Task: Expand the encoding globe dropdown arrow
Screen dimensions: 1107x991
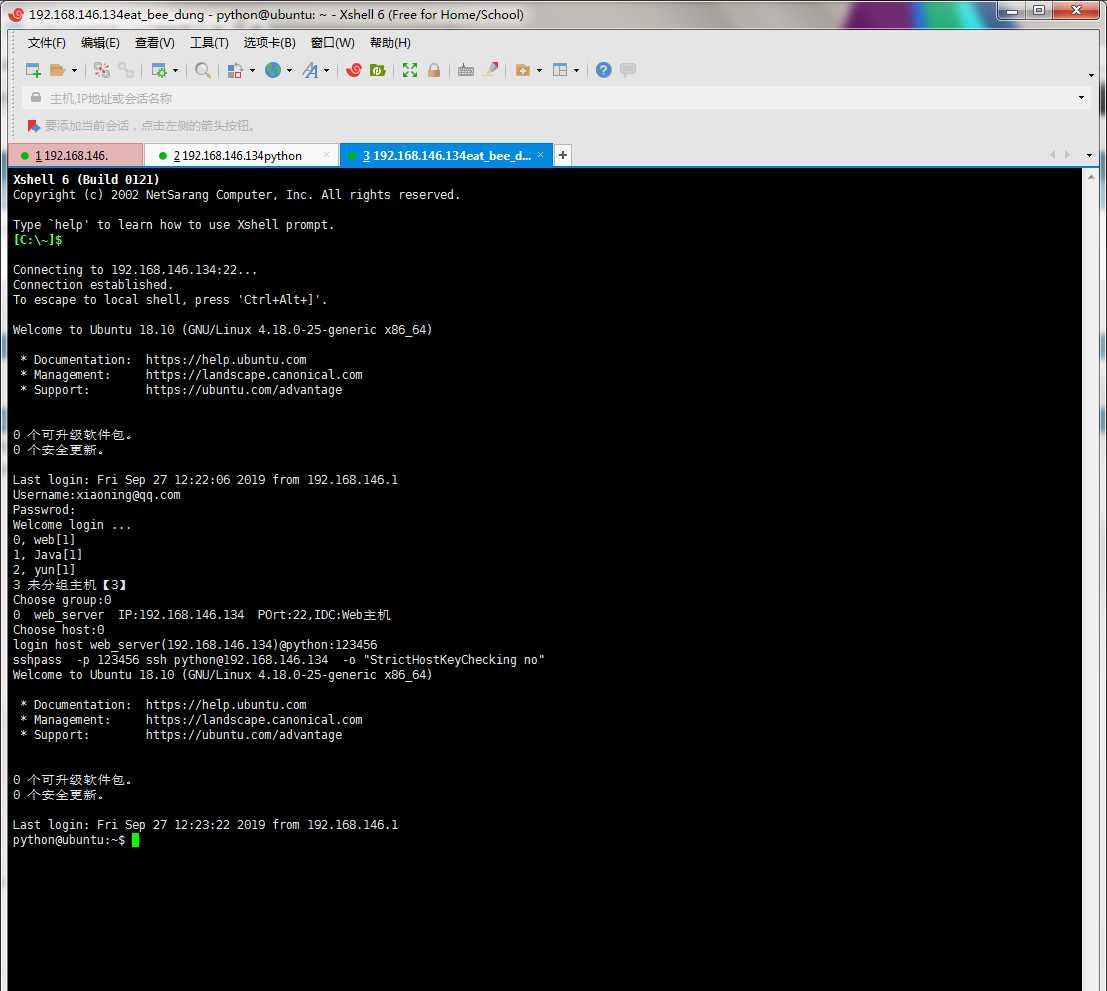Action: click(x=289, y=71)
